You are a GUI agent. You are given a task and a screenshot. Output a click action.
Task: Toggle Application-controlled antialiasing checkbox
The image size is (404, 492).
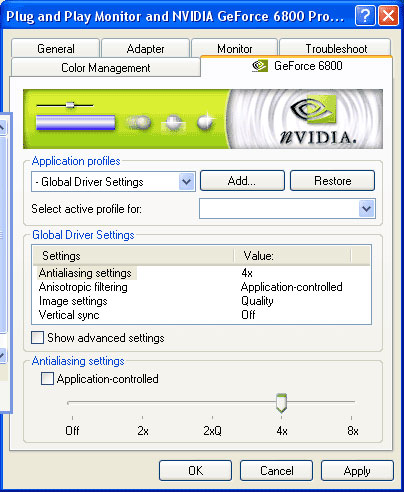(47, 379)
